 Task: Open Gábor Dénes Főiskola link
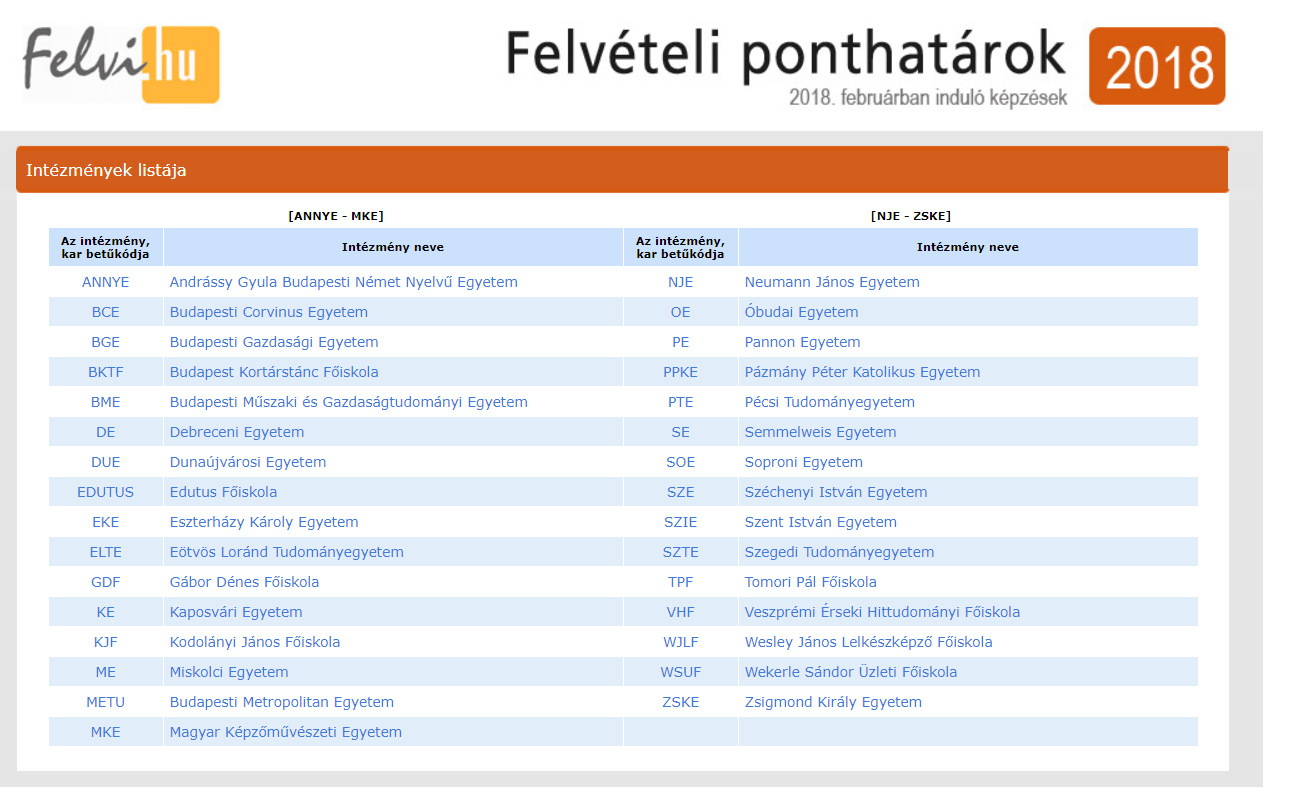pos(245,582)
